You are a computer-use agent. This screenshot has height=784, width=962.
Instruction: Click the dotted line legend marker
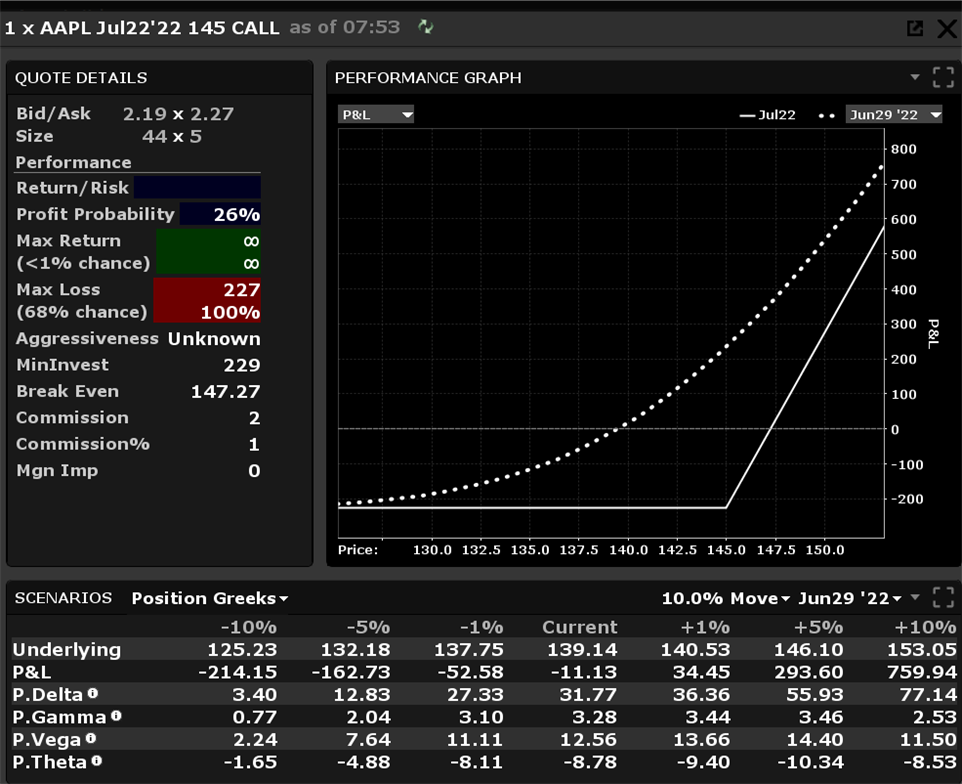(x=826, y=115)
